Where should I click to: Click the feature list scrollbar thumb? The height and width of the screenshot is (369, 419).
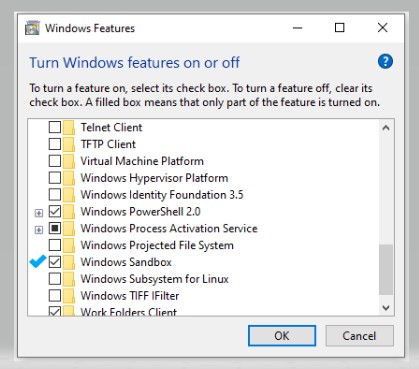click(386, 270)
